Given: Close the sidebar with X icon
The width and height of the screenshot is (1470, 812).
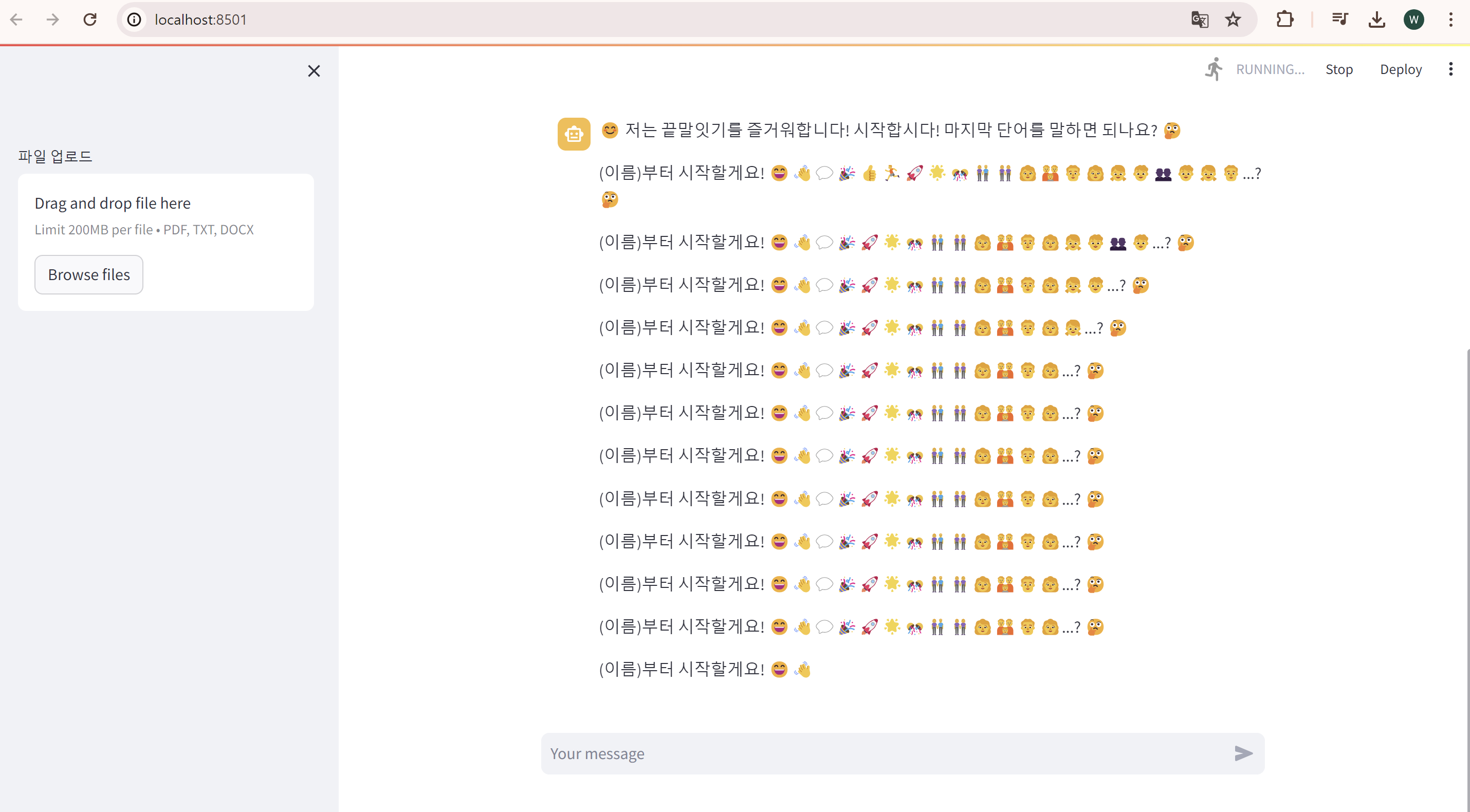Looking at the screenshot, I should coord(314,71).
